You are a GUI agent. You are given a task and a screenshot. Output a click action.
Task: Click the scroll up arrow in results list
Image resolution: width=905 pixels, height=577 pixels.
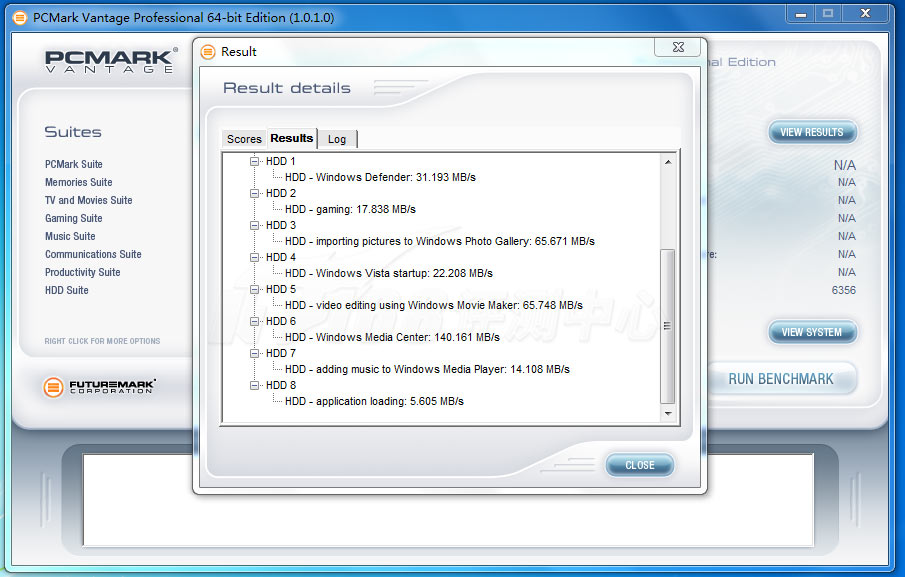[668, 161]
